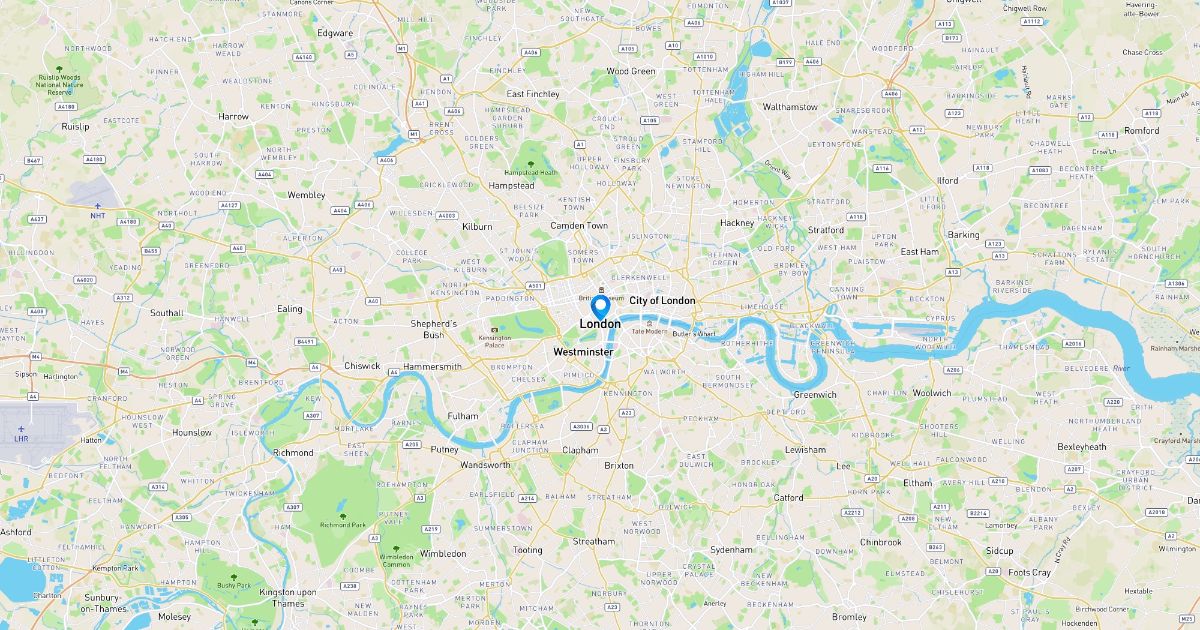Click the City of London label
1200x630 pixels.
pyautogui.click(x=662, y=300)
